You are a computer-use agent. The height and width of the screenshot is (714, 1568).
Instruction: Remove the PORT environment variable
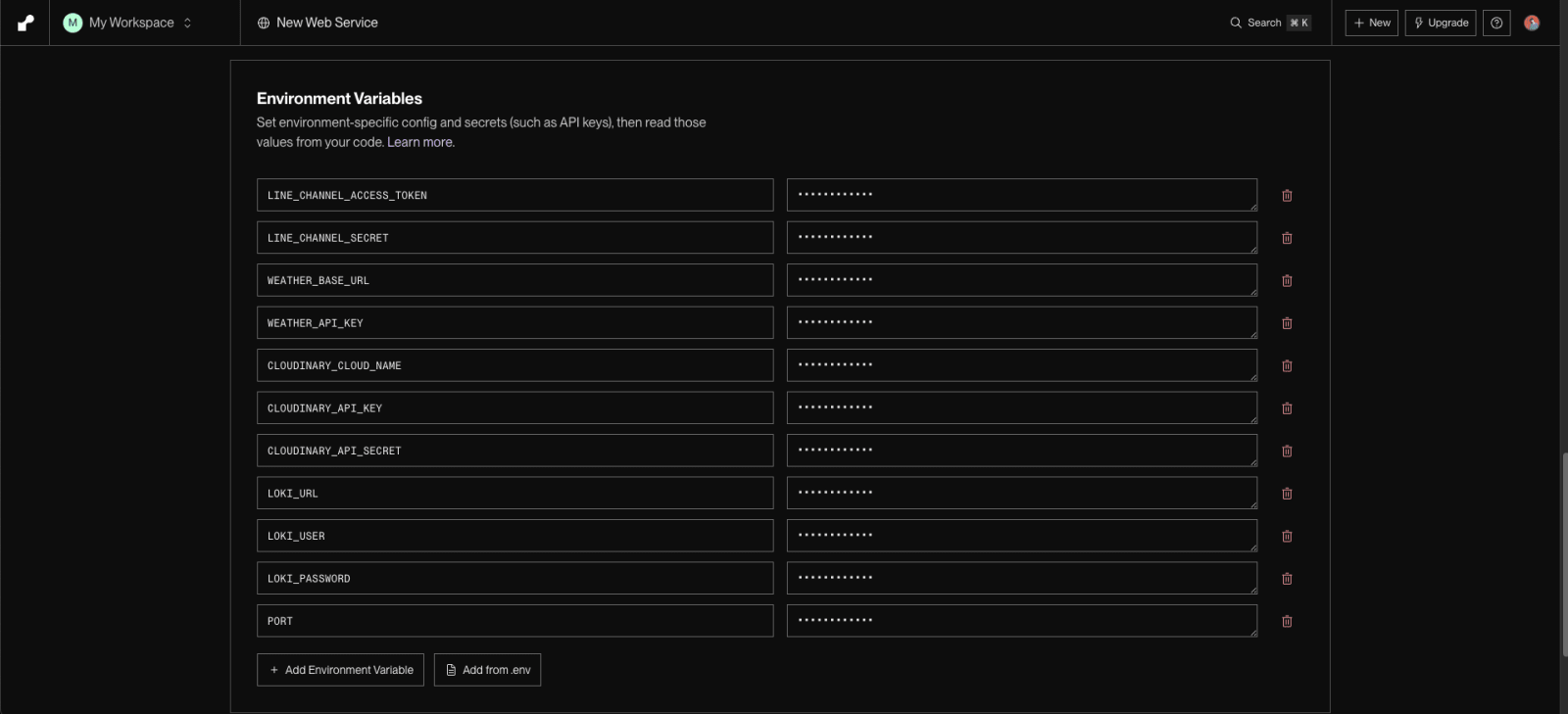coord(1287,621)
